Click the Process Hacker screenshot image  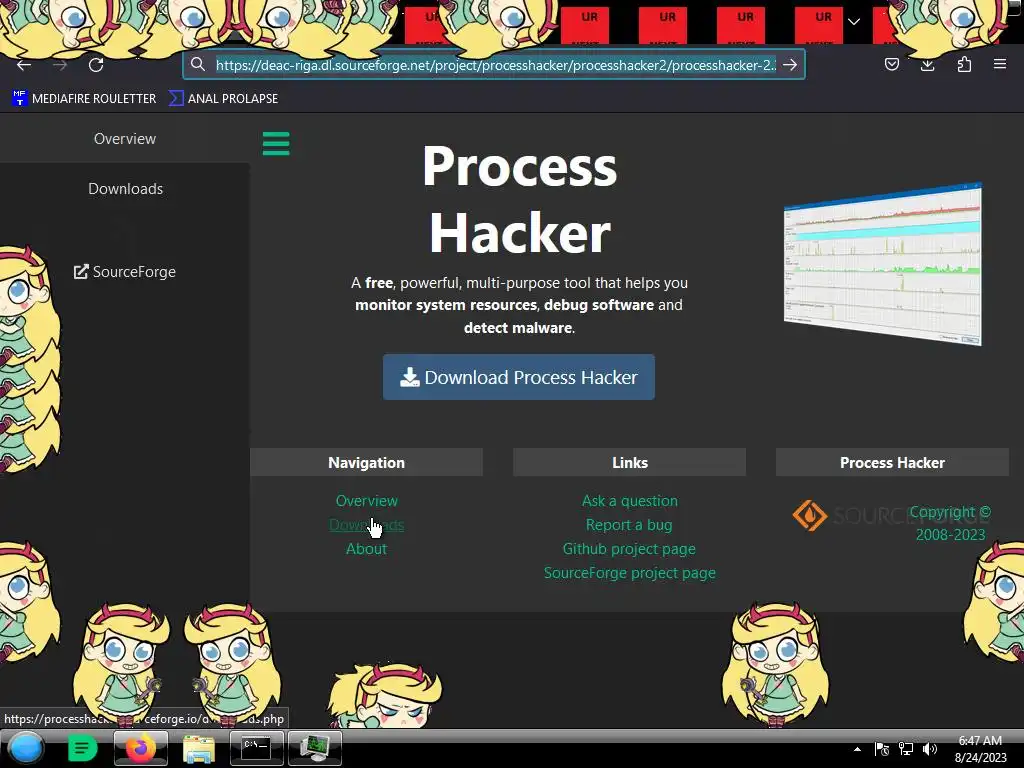coord(883,264)
